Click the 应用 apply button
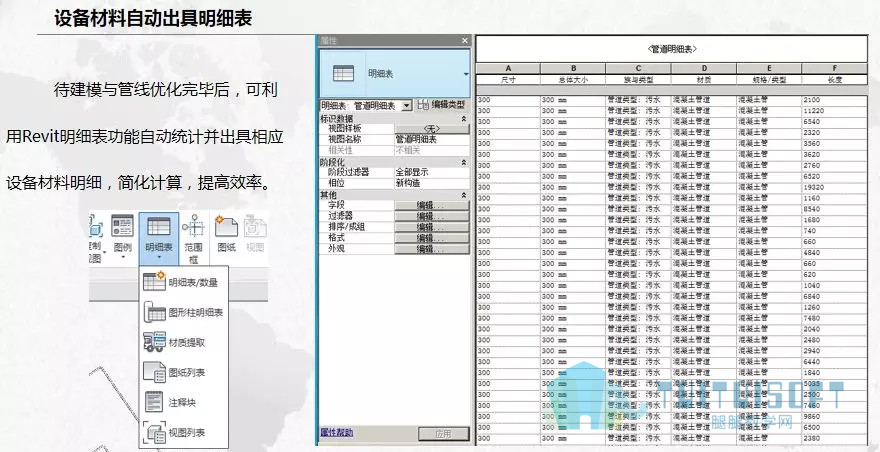Image resolution: width=880 pixels, height=452 pixels. pyautogui.click(x=443, y=433)
